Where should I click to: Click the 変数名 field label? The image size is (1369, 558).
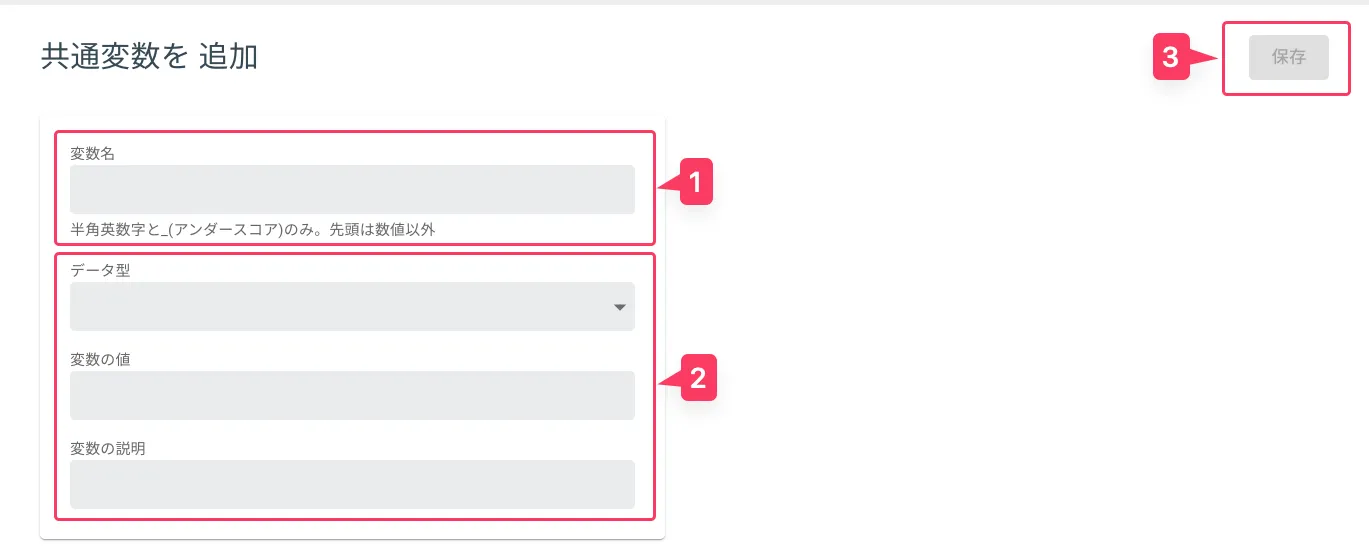[93, 154]
